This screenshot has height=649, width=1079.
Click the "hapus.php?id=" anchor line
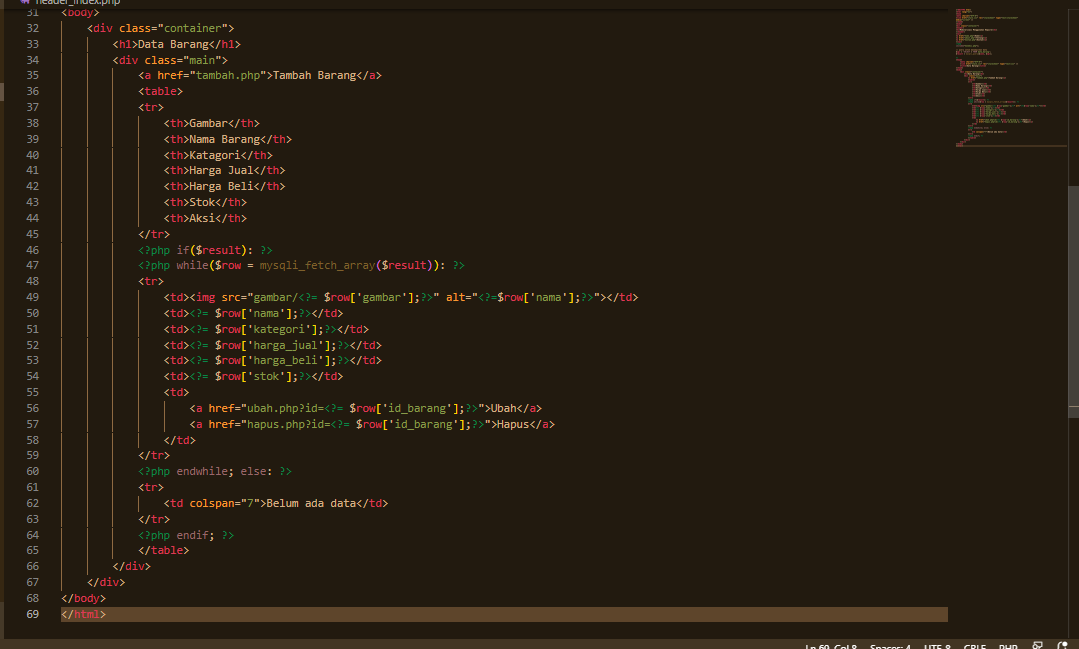click(372, 424)
